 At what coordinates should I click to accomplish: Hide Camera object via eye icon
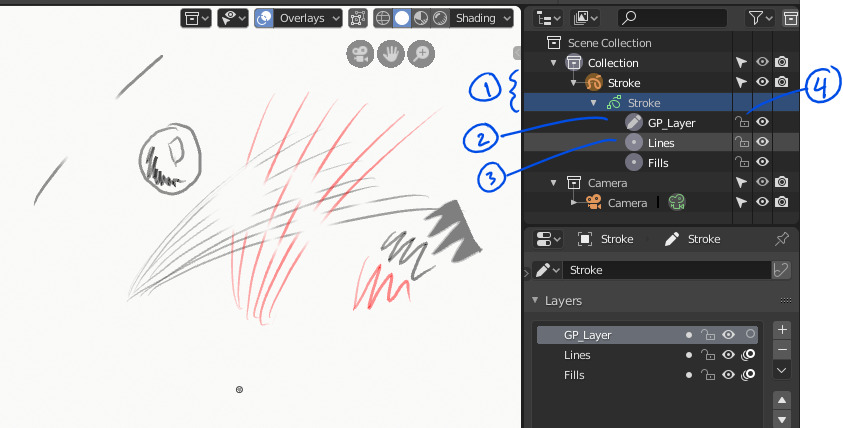(762, 202)
